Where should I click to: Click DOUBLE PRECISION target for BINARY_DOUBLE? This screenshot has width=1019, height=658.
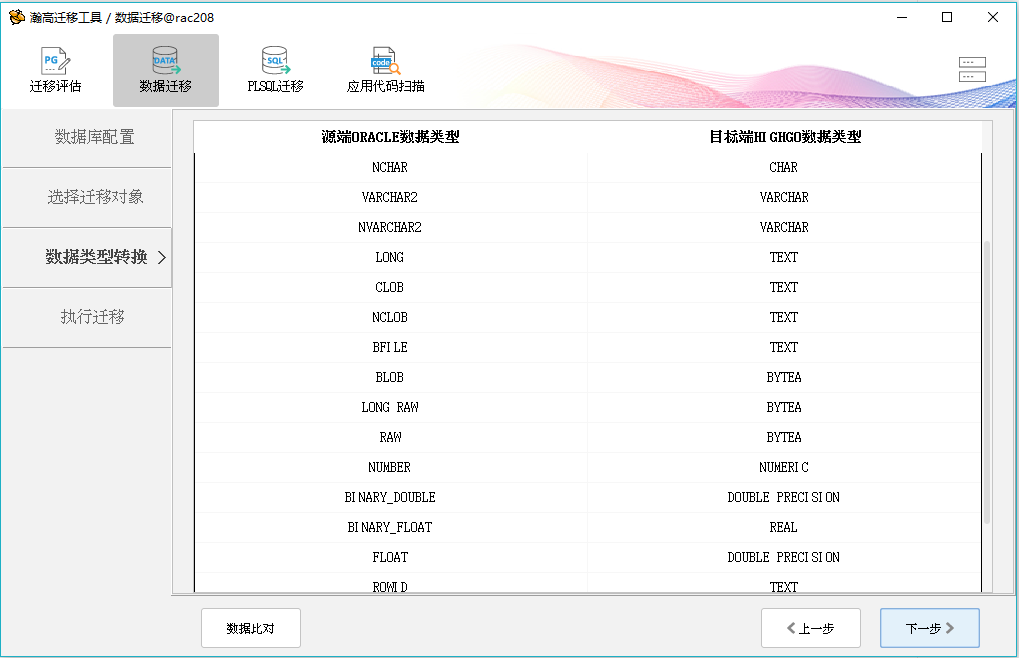point(784,498)
